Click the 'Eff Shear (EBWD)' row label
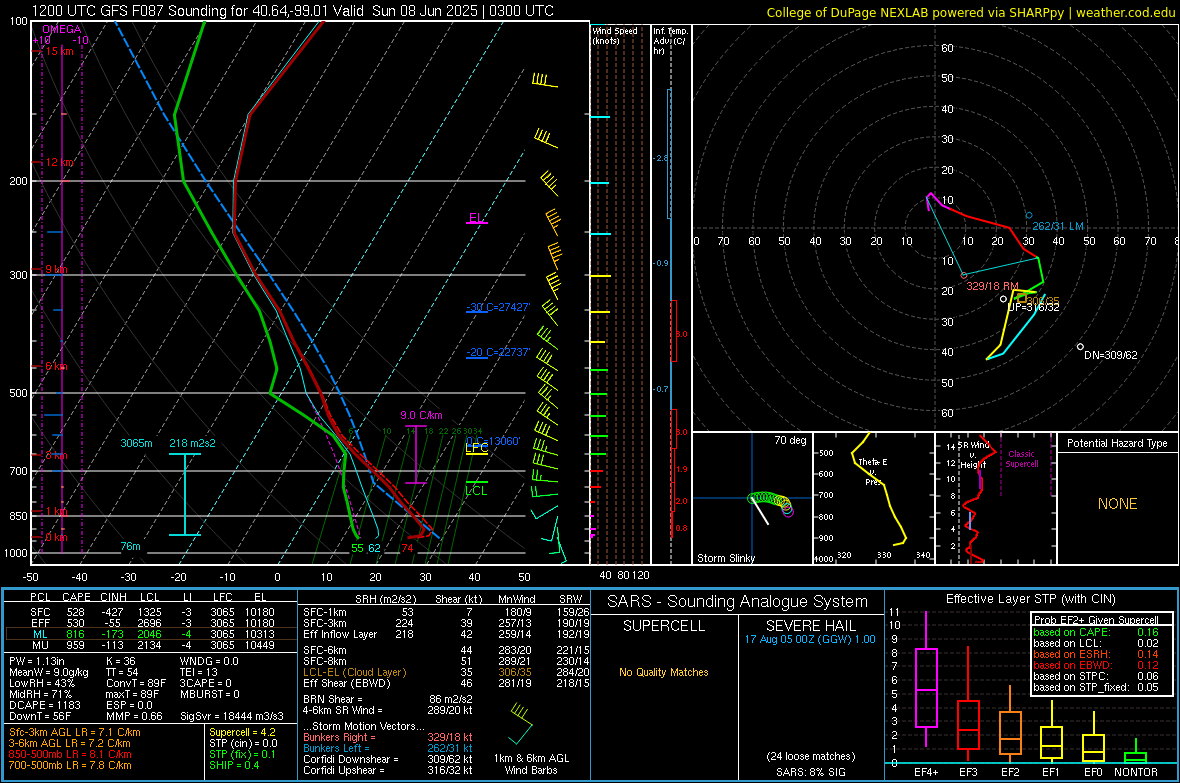1180x783 pixels. 347,683
